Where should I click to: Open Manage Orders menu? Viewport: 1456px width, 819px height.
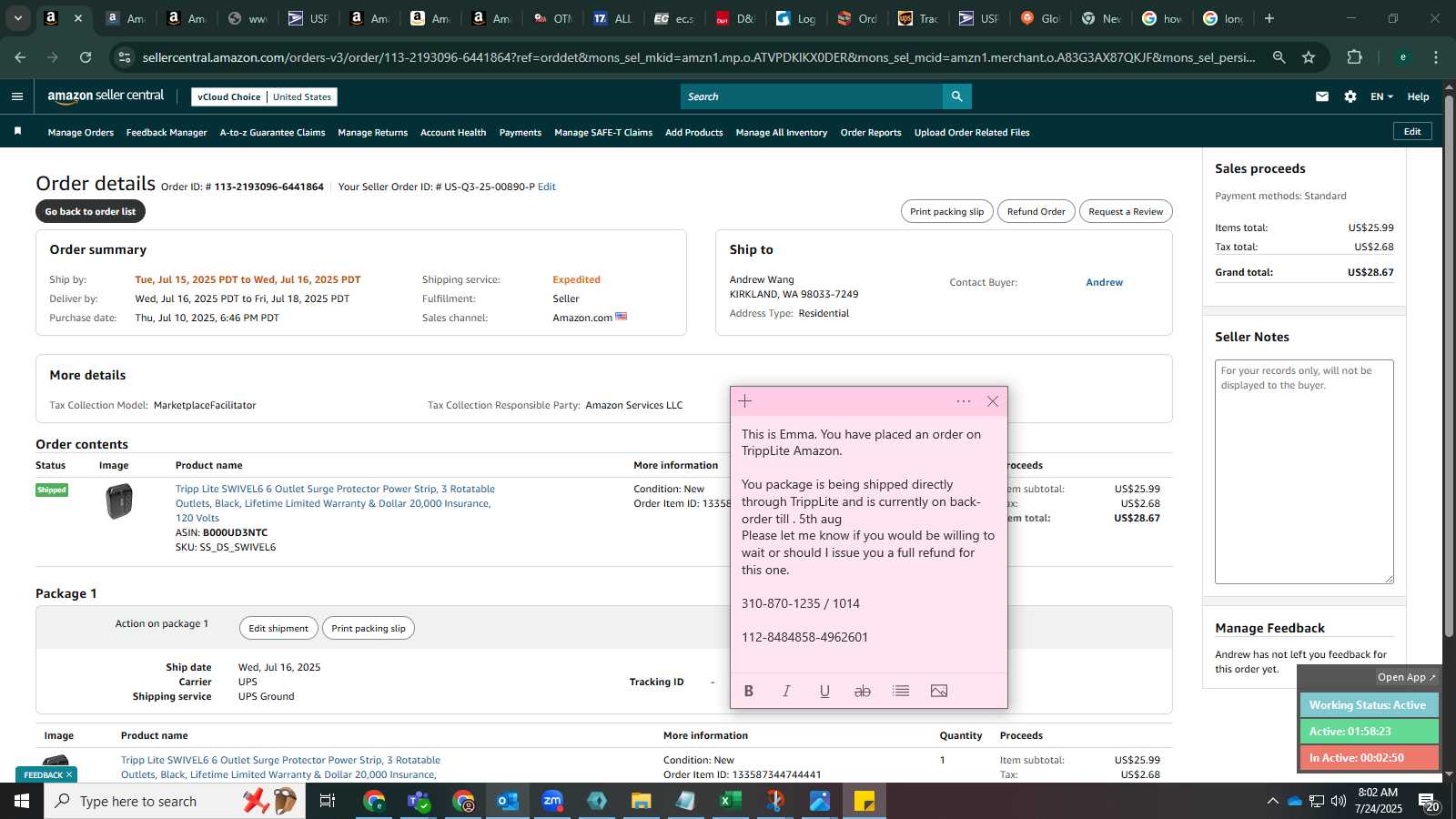pyautogui.click(x=81, y=132)
